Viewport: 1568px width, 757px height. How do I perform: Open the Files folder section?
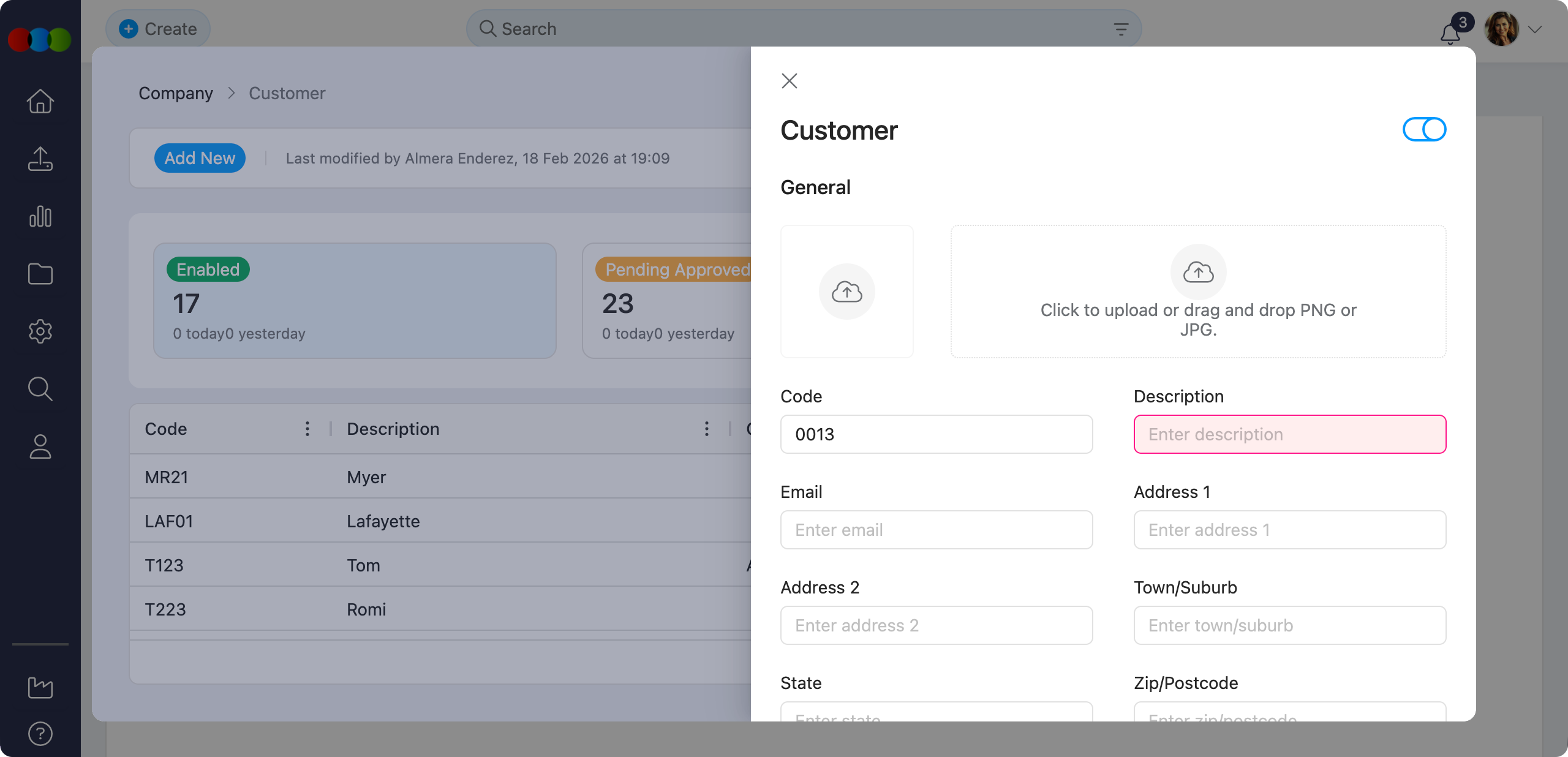pos(40,274)
